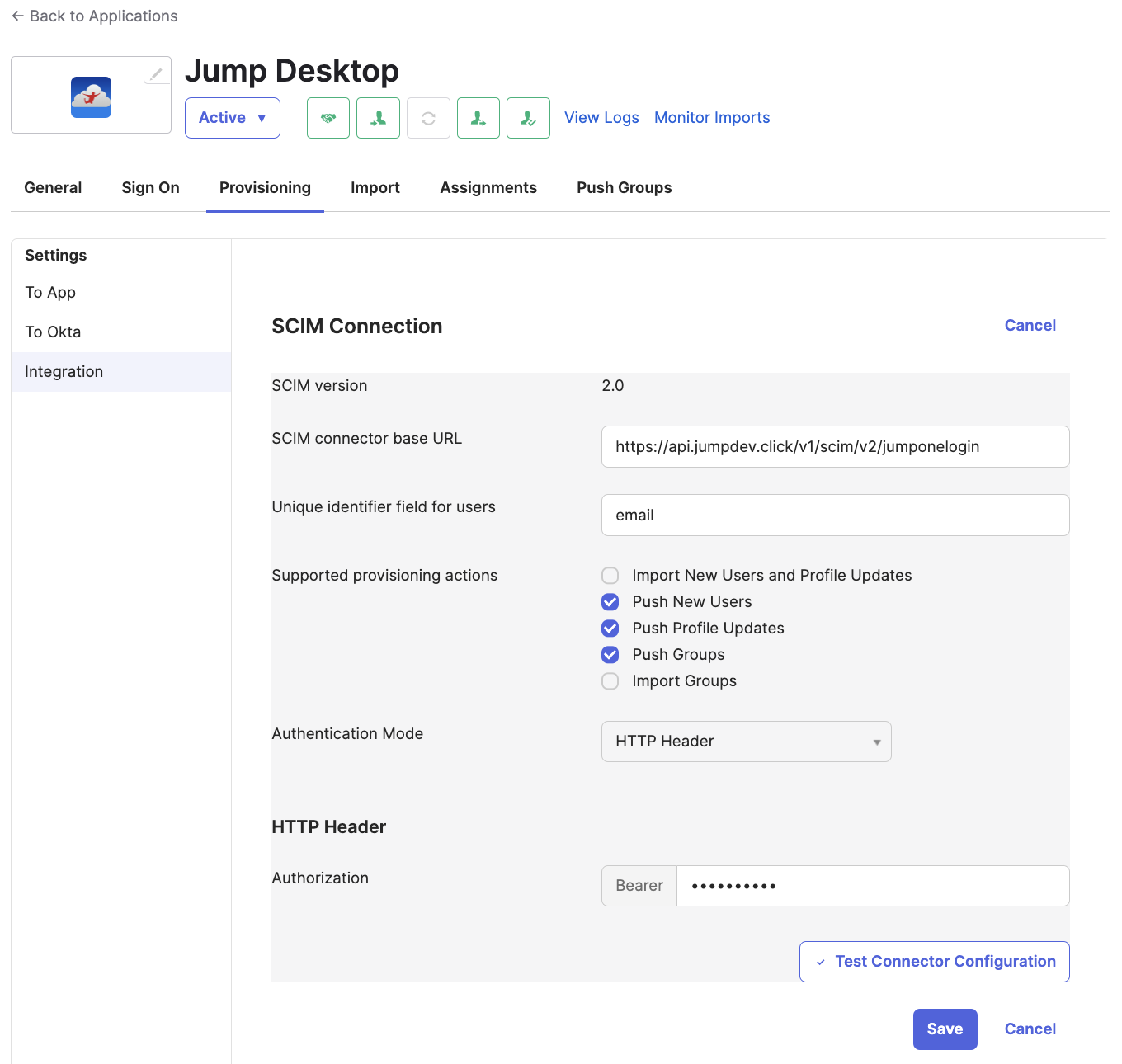Uncheck Push Profile Updates checkbox
This screenshot has width=1122, height=1064.
(x=610, y=629)
